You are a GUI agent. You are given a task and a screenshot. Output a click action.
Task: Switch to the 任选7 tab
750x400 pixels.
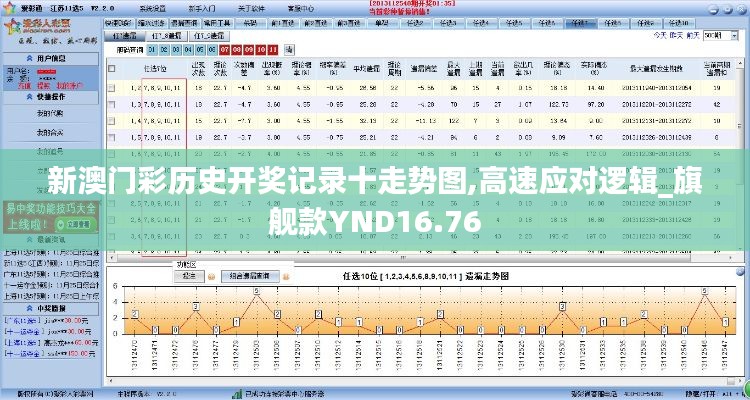(x=578, y=23)
